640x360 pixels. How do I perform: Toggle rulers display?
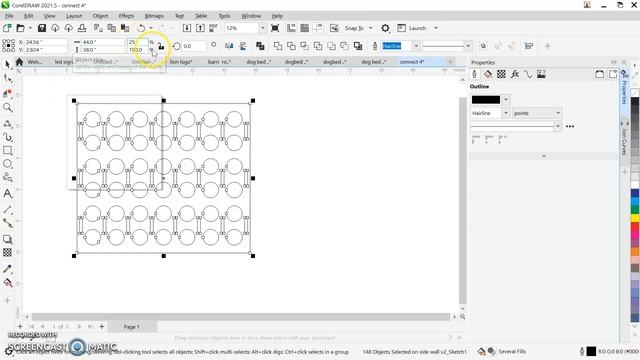coord(291,28)
